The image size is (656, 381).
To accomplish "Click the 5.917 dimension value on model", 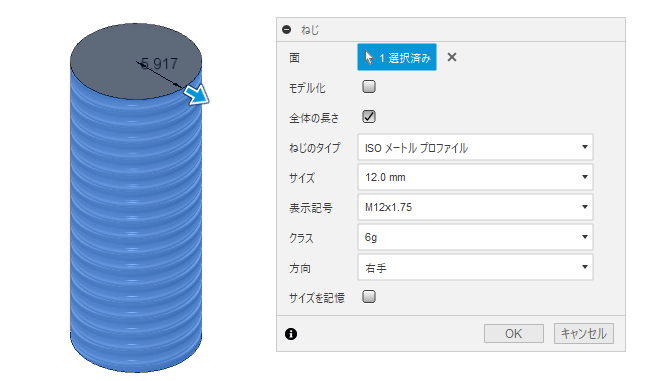I will [x=159, y=64].
